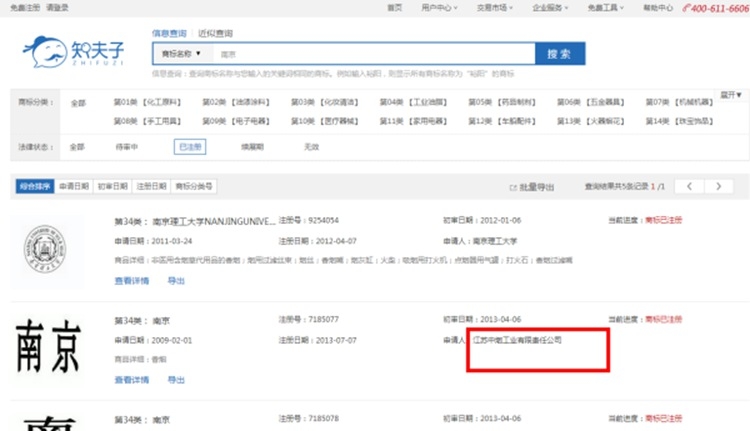750x431 pixels.
Task: Select 全部 in the 商标分类 row
Action: (x=78, y=103)
